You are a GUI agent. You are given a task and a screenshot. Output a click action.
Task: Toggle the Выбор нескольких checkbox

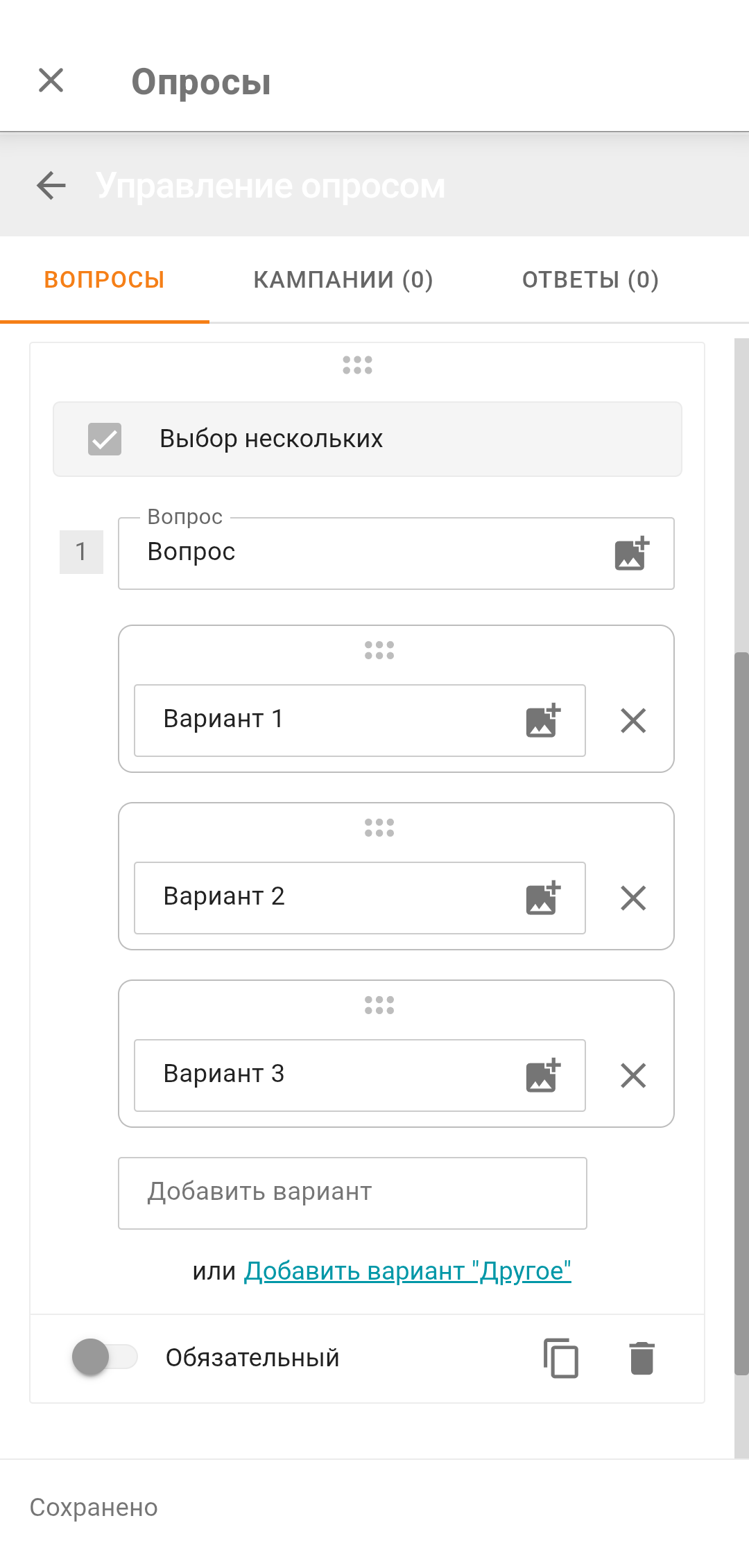point(105,439)
